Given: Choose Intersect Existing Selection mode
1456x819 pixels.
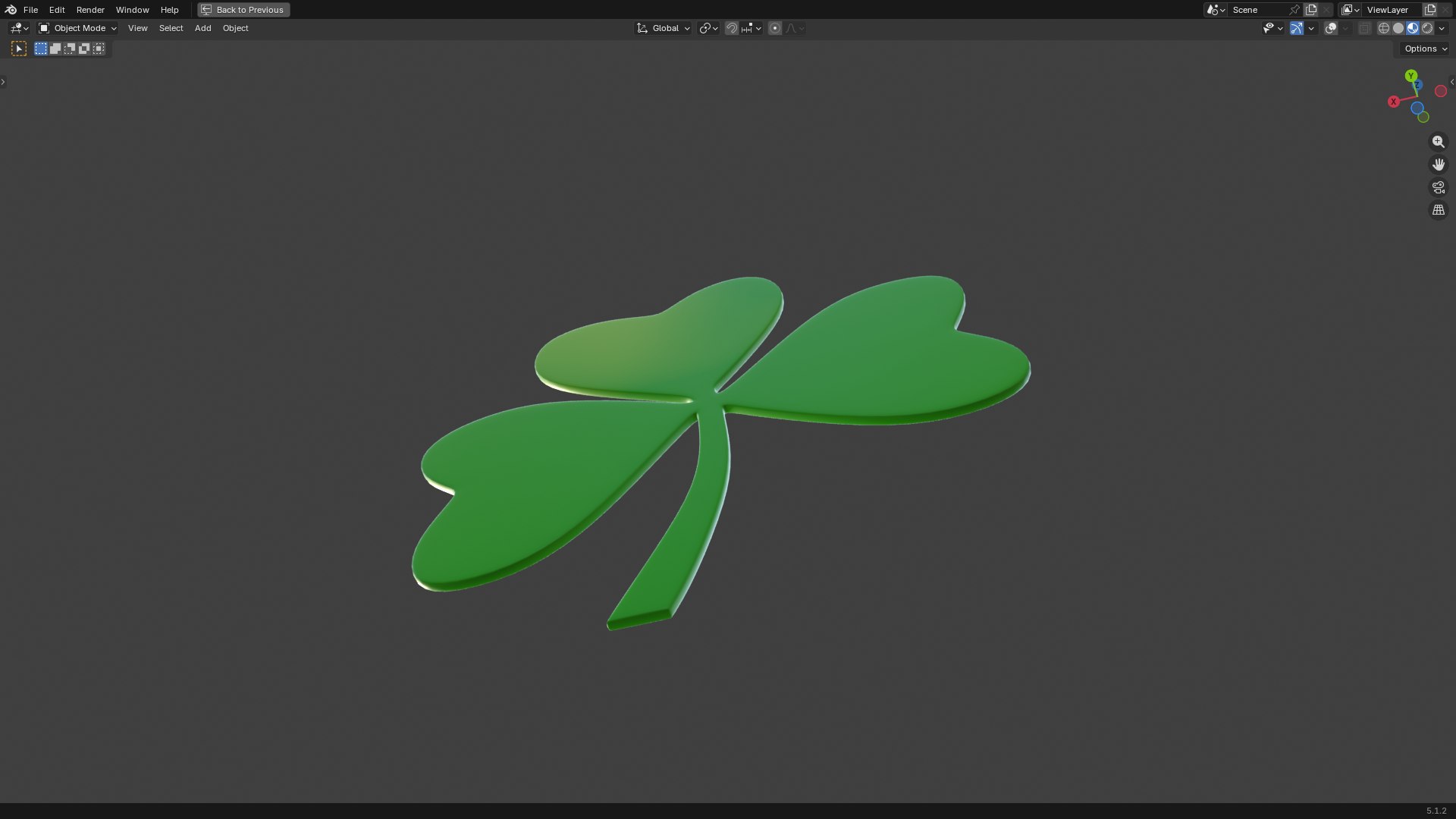Looking at the screenshot, I should tap(99, 49).
